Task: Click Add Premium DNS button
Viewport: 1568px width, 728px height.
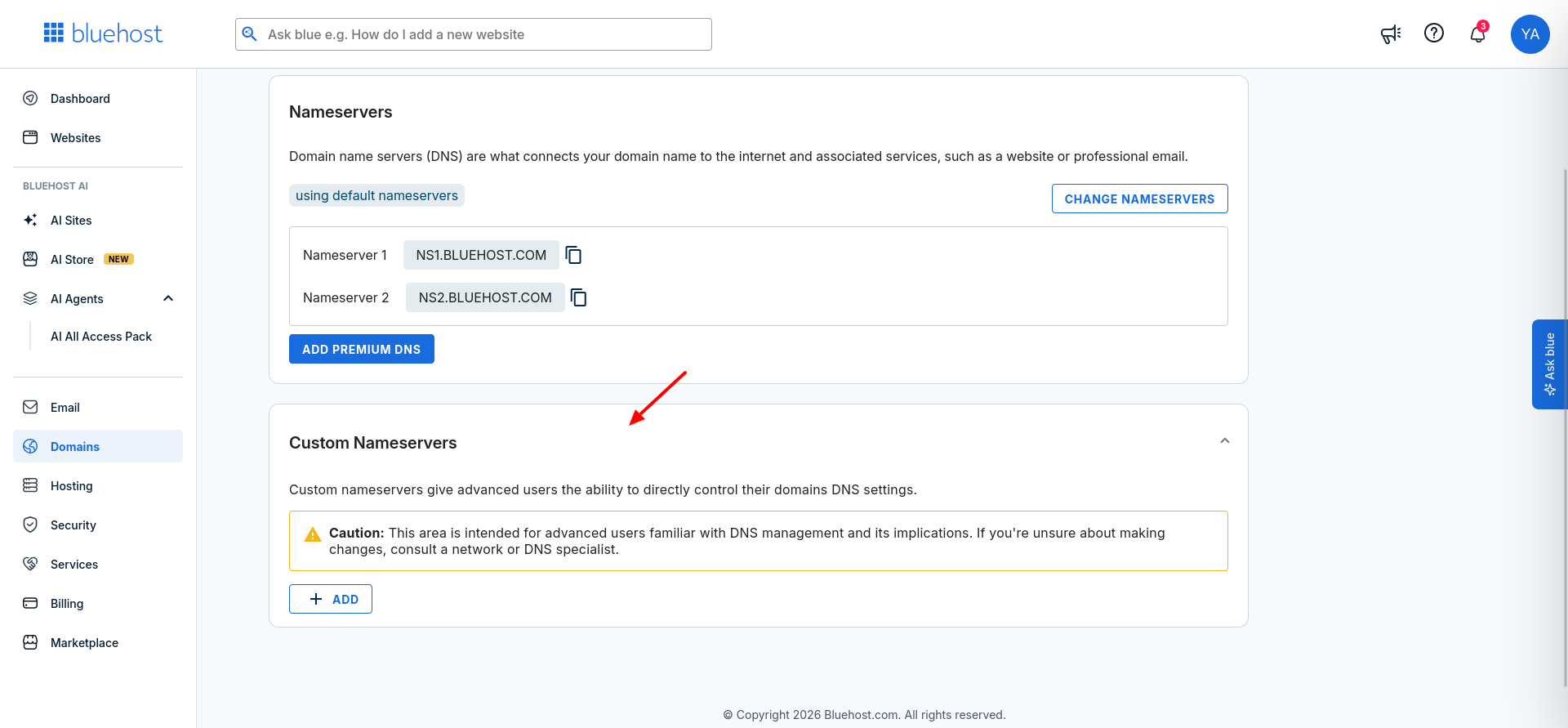Action: coord(362,349)
